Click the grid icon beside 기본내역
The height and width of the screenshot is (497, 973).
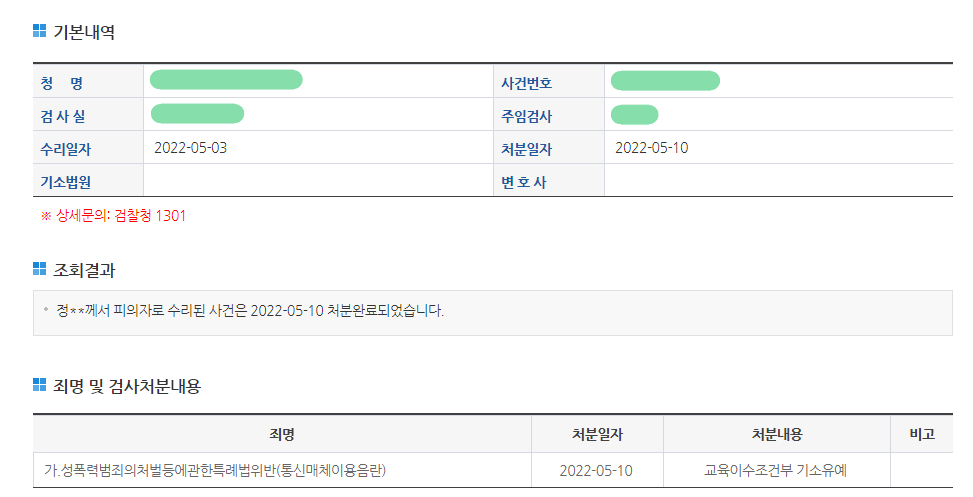point(40,32)
